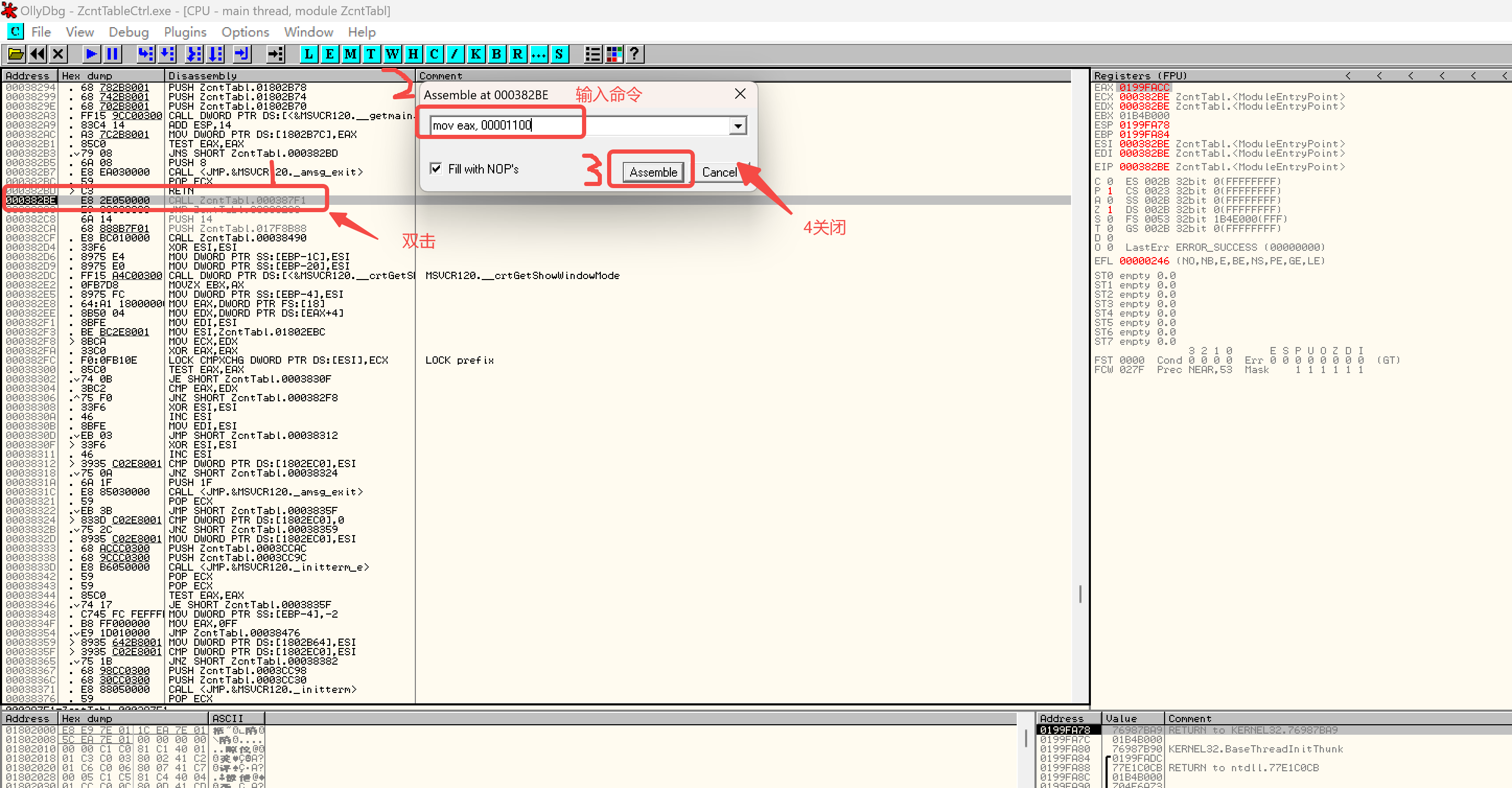Uncheck Fill with NOP's checkbox
The width and height of the screenshot is (1512, 788).
[x=436, y=169]
